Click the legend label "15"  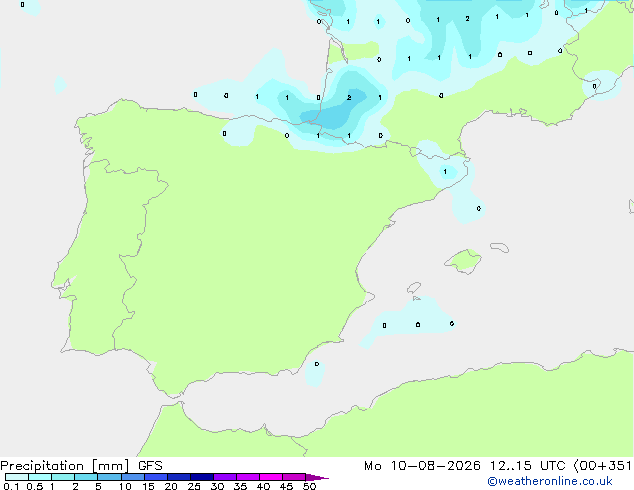[x=148, y=486]
